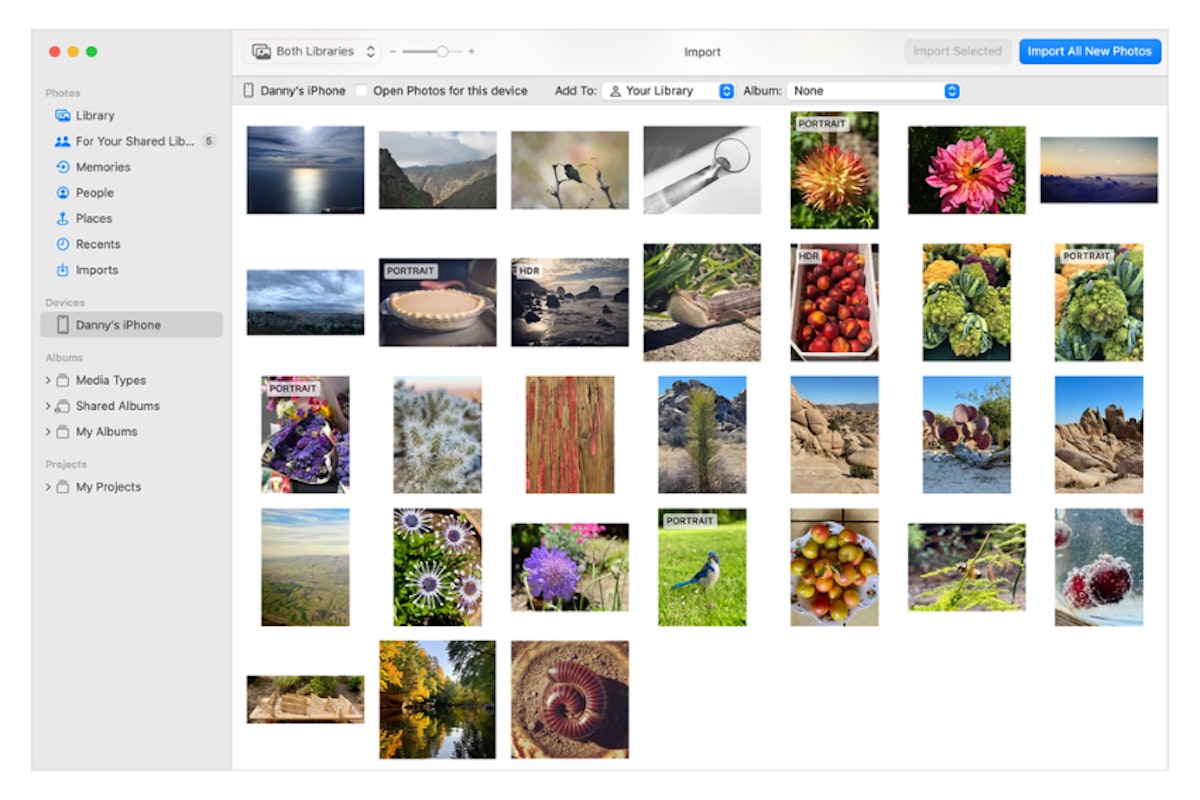
Task: Select the pumpkin pie portrait thumbnail
Action: point(437,302)
